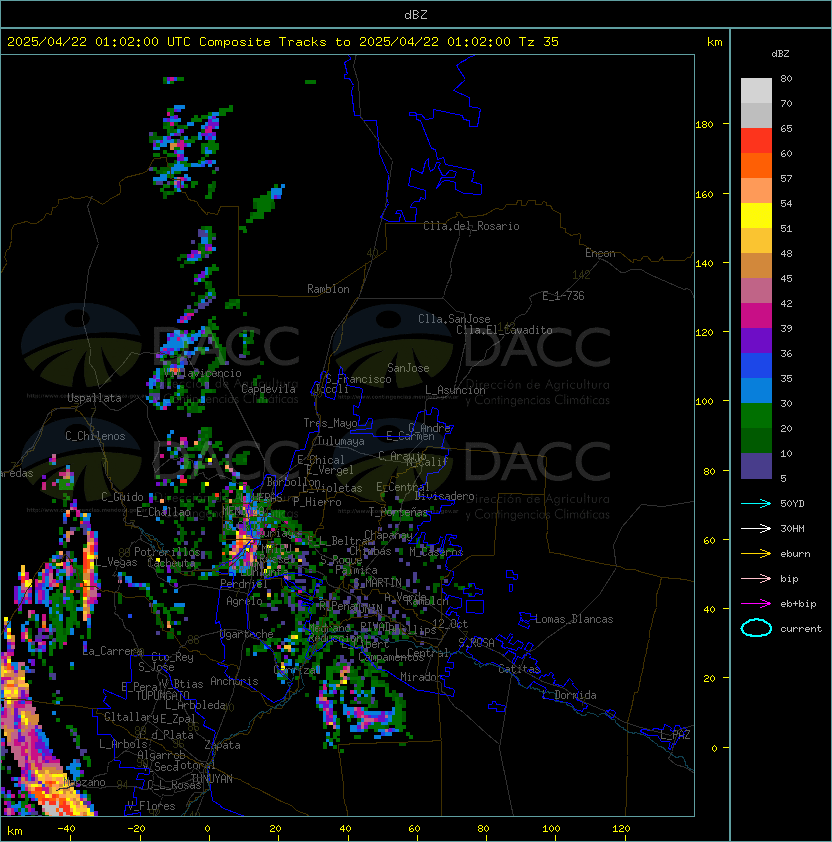Click the eb+bip magenta arrow legend icon
This screenshot has height=842, width=832.
click(x=756, y=604)
